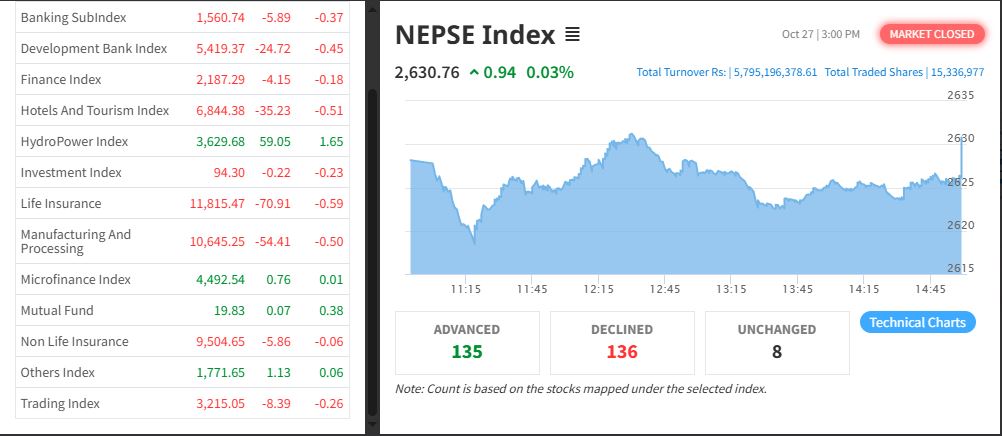Open the hamburger menu beside NEPSE Index
This screenshot has width=1002, height=436.
tap(573, 35)
